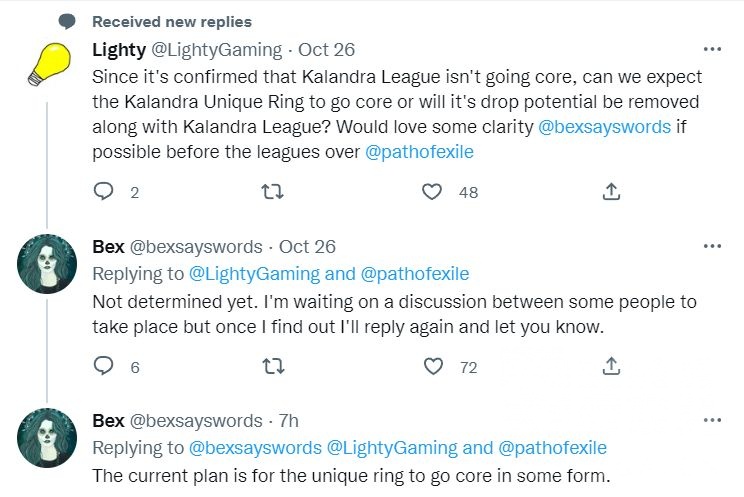
Task: Open more options on Bex's Oct 26 tweet
Action: (712, 246)
